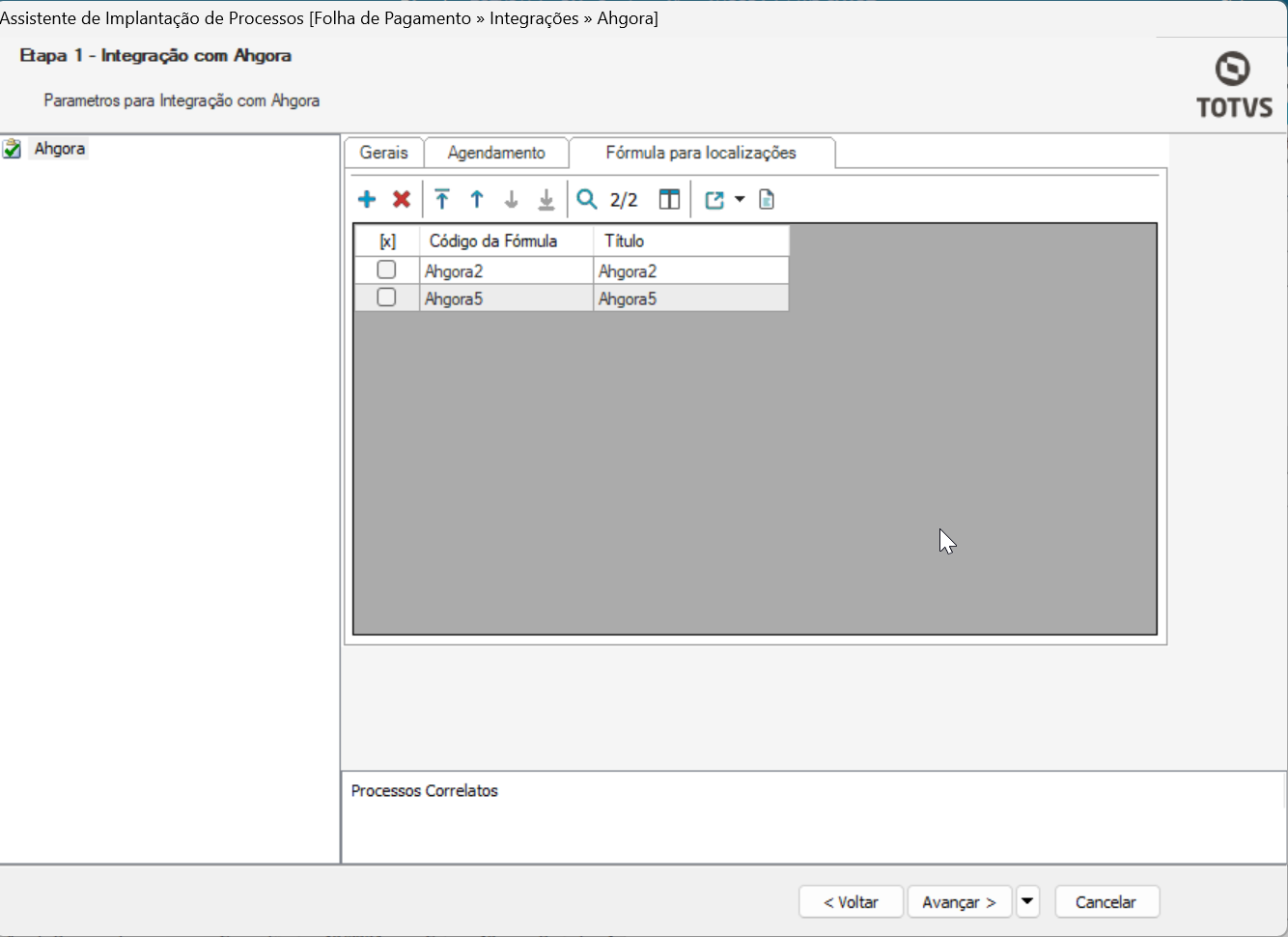Switch to the Agendamento tab
Image resolution: width=1288 pixels, height=937 pixels.
click(x=496, y=153)
